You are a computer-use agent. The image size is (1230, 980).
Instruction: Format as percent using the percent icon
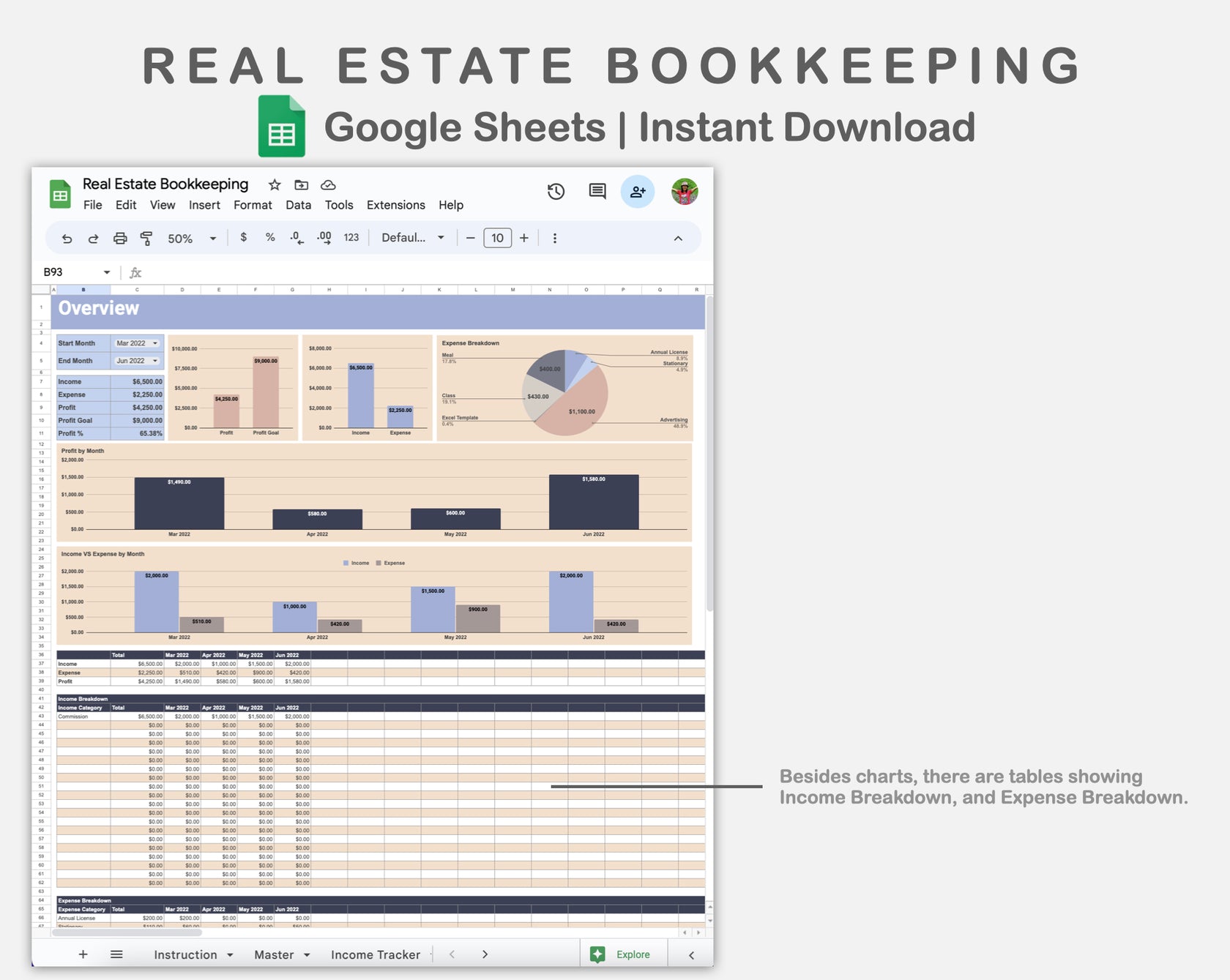coord(269,238)
